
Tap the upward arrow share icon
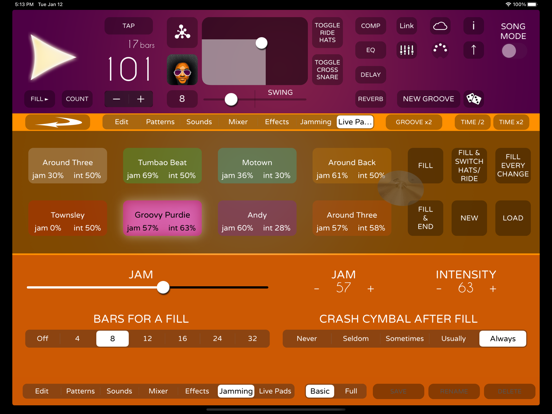pos(473,50)
